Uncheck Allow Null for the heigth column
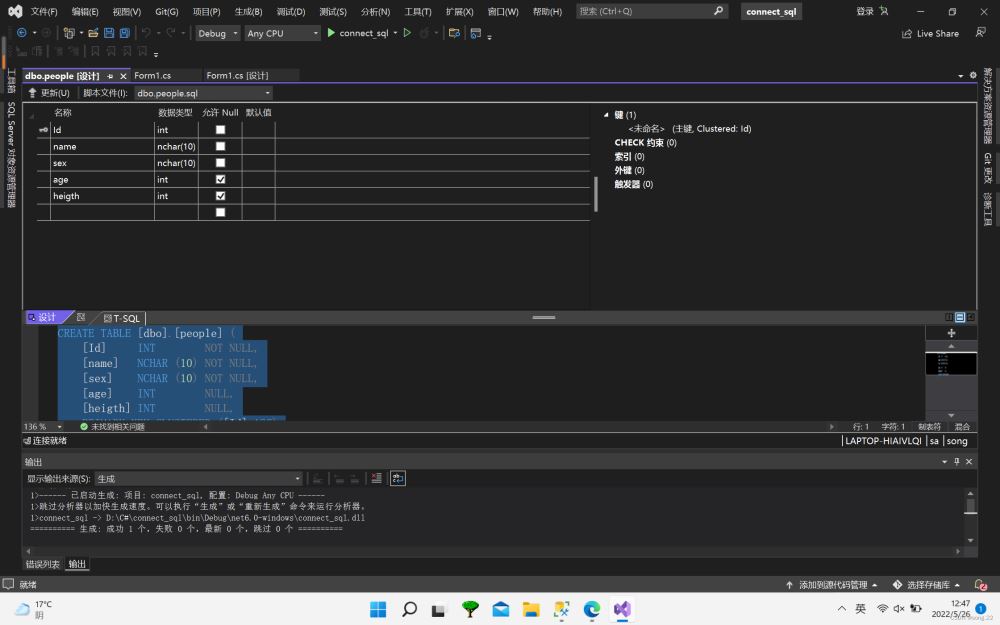This screenshot has width=1000, height=625. 220,196
